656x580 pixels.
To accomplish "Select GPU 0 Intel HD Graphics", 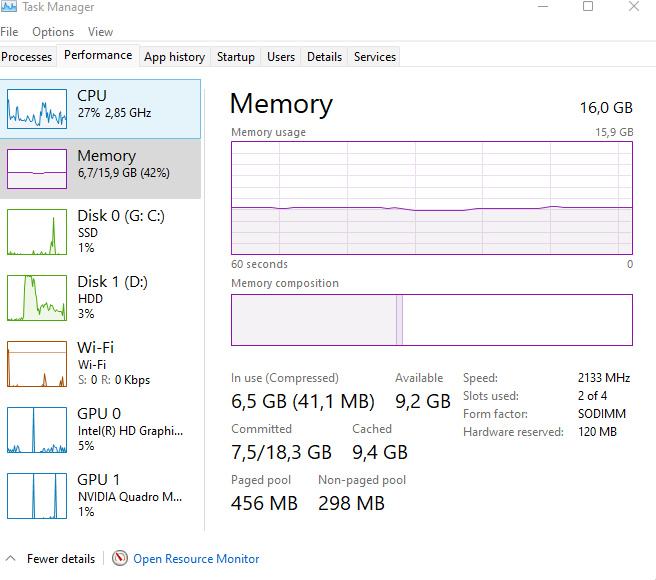I will [x=37, y=430].
